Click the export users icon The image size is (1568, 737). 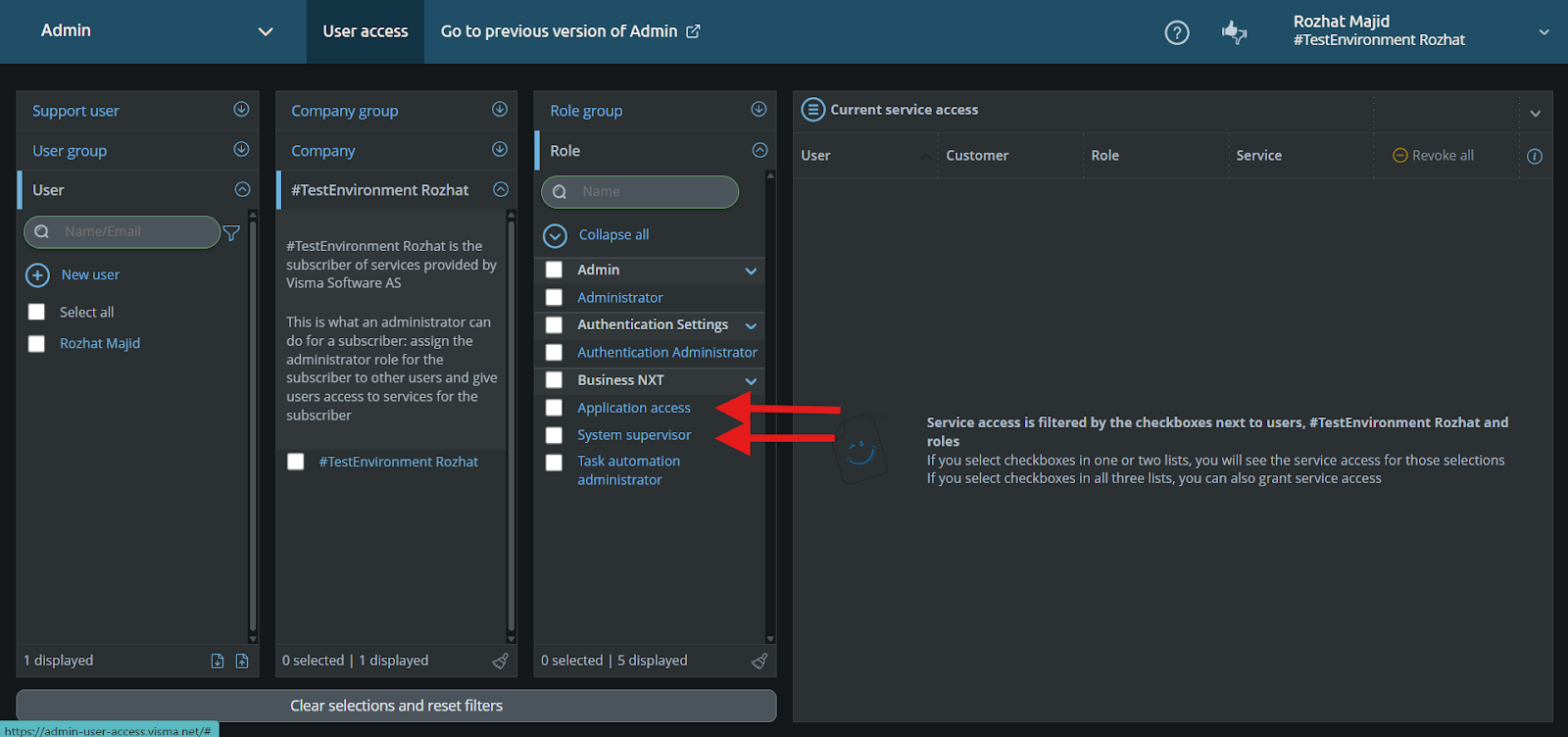(242, 661)
